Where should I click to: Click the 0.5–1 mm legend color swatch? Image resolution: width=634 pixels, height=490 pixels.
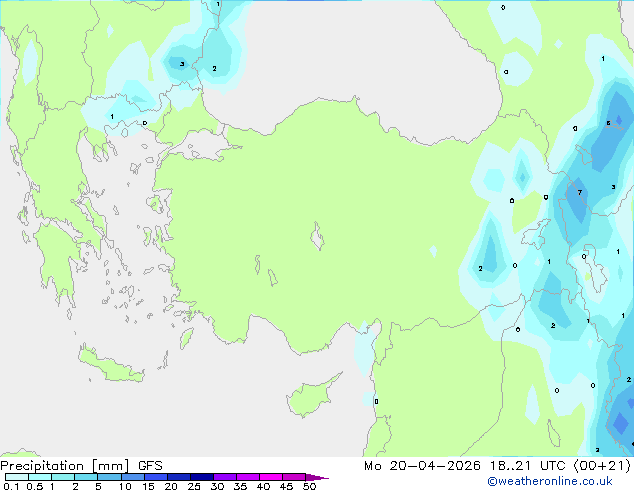coord(40,477)
